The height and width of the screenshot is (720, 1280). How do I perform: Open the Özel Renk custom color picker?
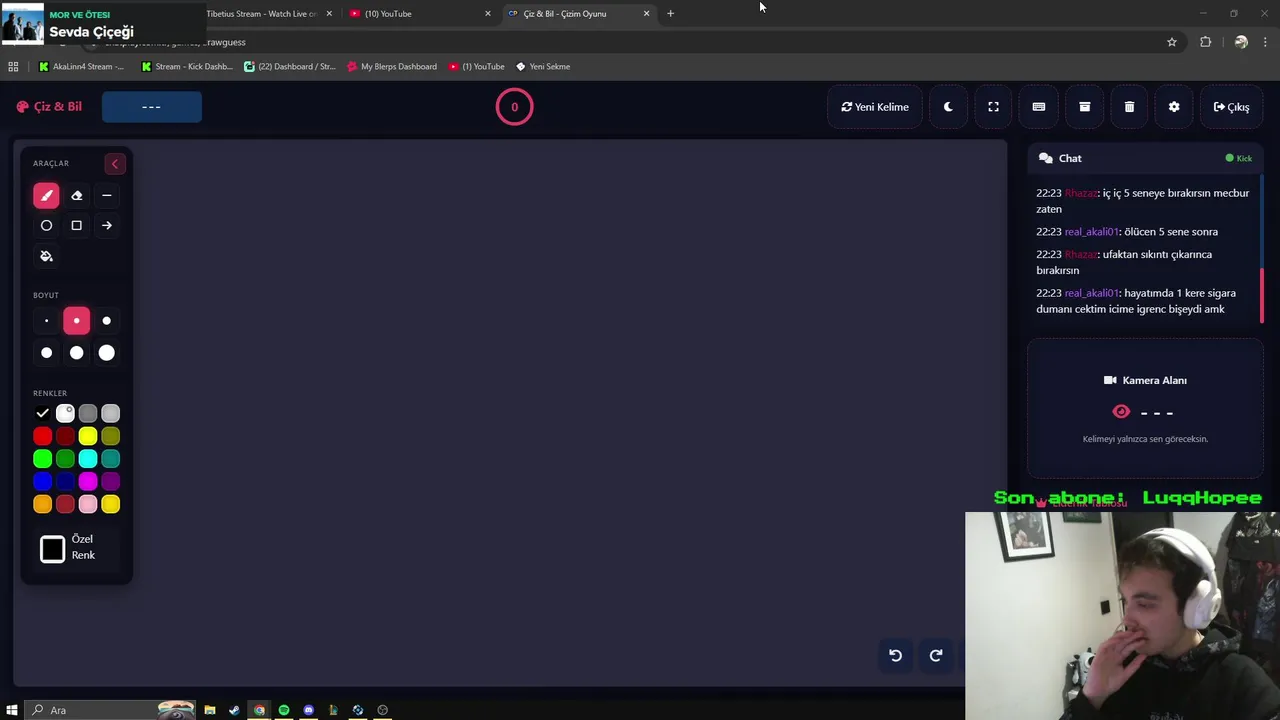click(52, 549)
